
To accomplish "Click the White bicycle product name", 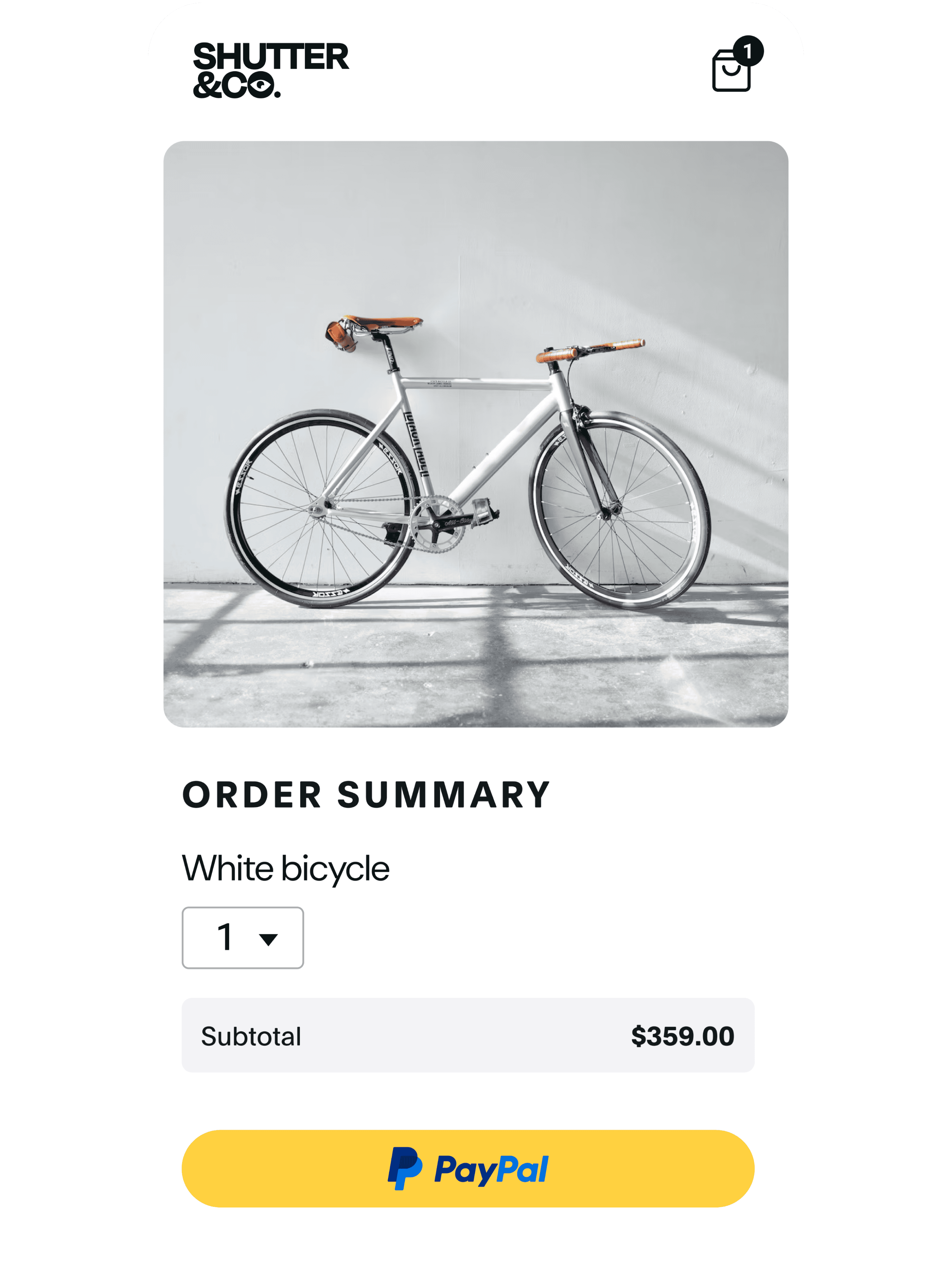I will (x=286, y=868).
